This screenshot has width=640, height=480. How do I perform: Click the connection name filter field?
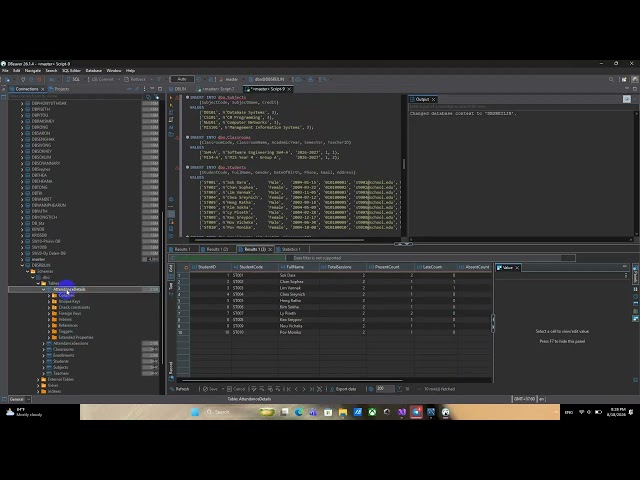coord(76,96)
